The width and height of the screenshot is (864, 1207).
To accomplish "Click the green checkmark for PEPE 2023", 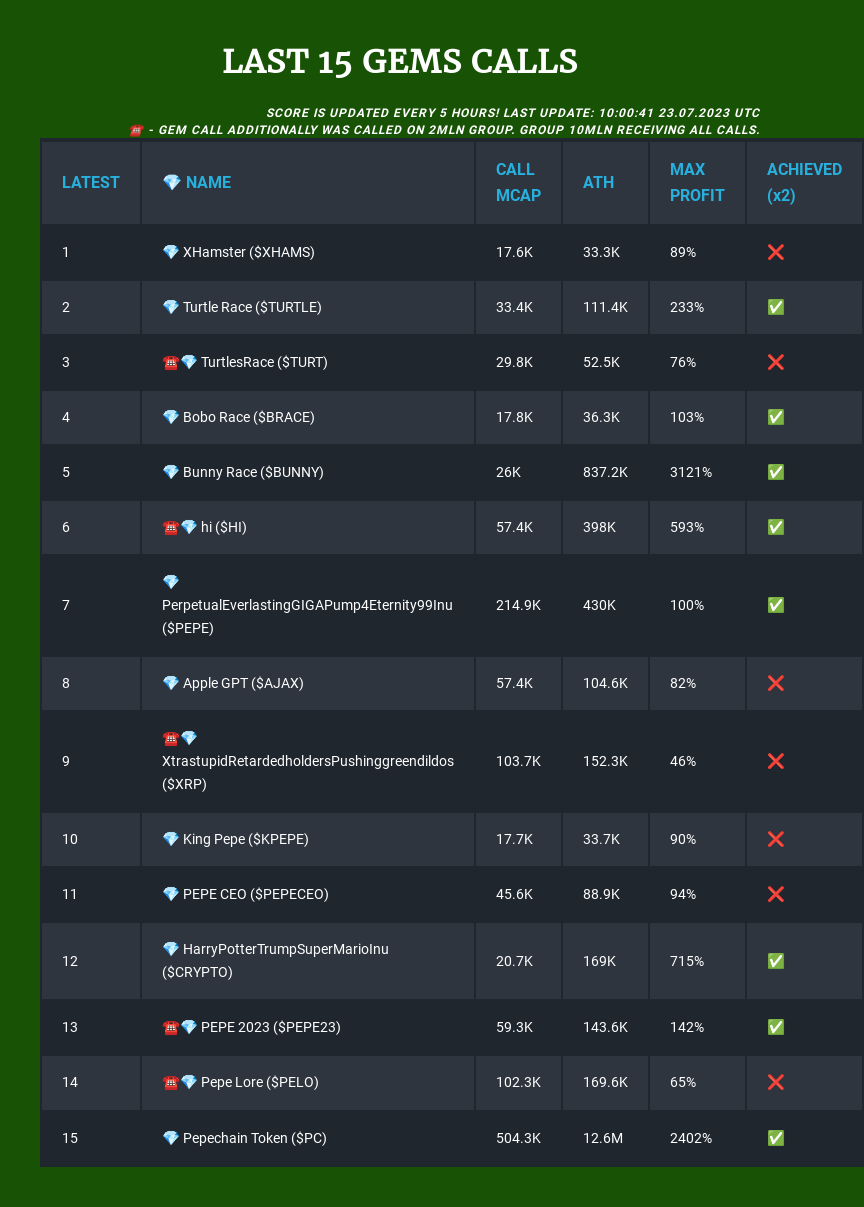I will 775,1027.
